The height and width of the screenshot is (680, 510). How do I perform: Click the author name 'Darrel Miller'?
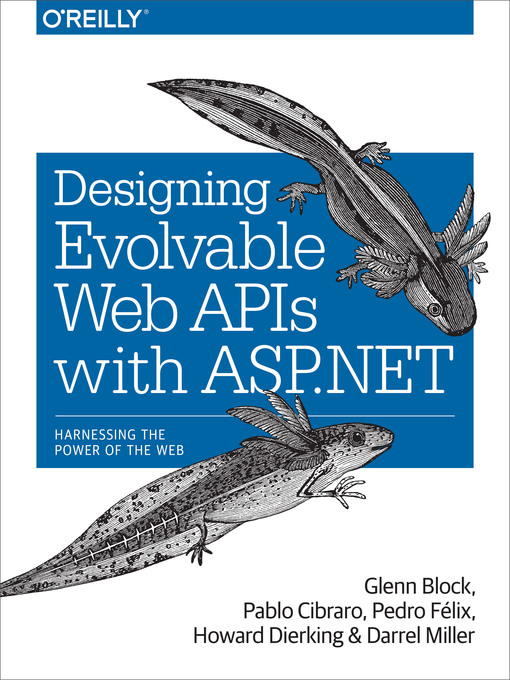coord(421,636)
